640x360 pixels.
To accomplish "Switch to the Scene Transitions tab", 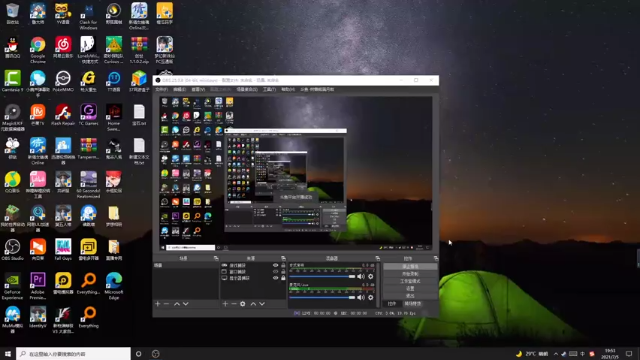I will pos(413,304).
